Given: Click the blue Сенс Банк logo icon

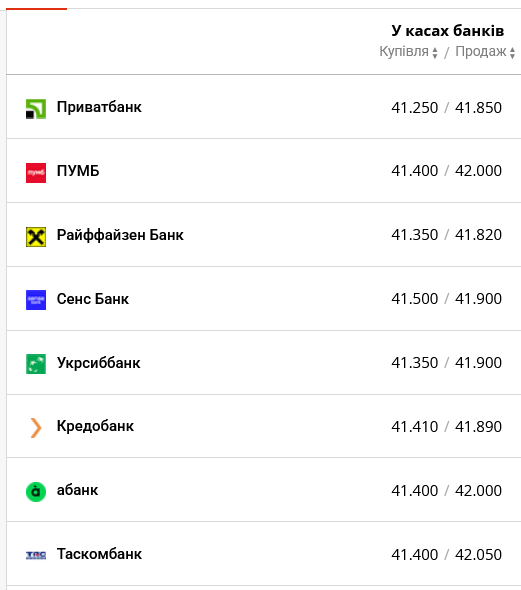Looking at the screenshot, I should coord(36,300).
